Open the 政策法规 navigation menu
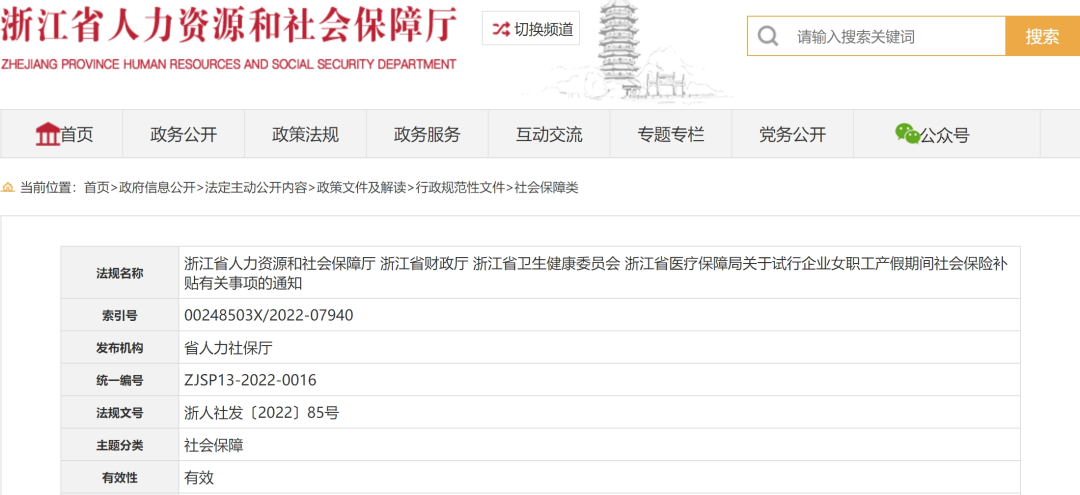This screenshot has height=495, width=1080. (305, 135)
